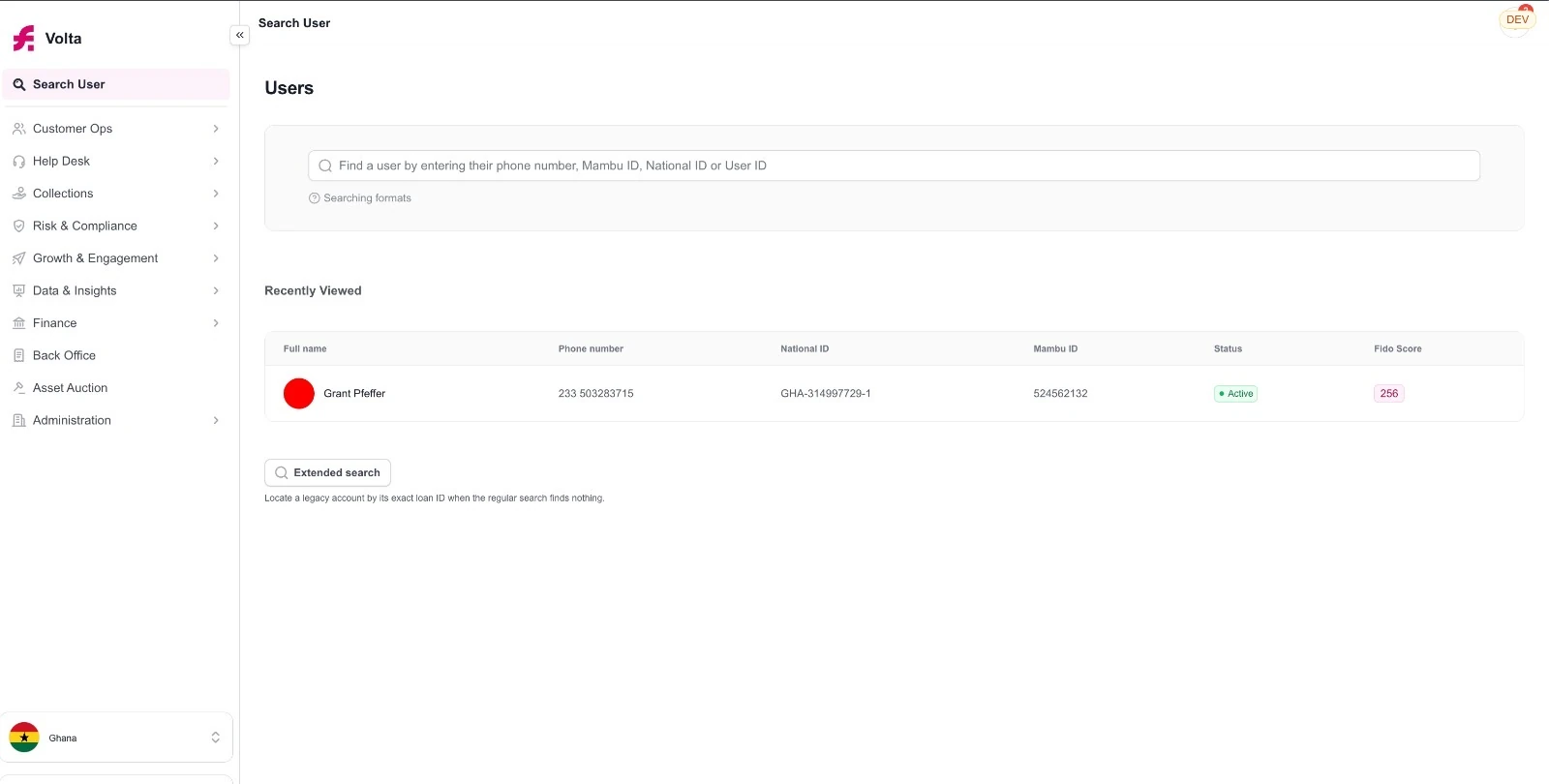Image resolution: width=1549 pixels, height=784 pixels.
Task: Open the Asset Auction menu item
Action: click(116, 388)
